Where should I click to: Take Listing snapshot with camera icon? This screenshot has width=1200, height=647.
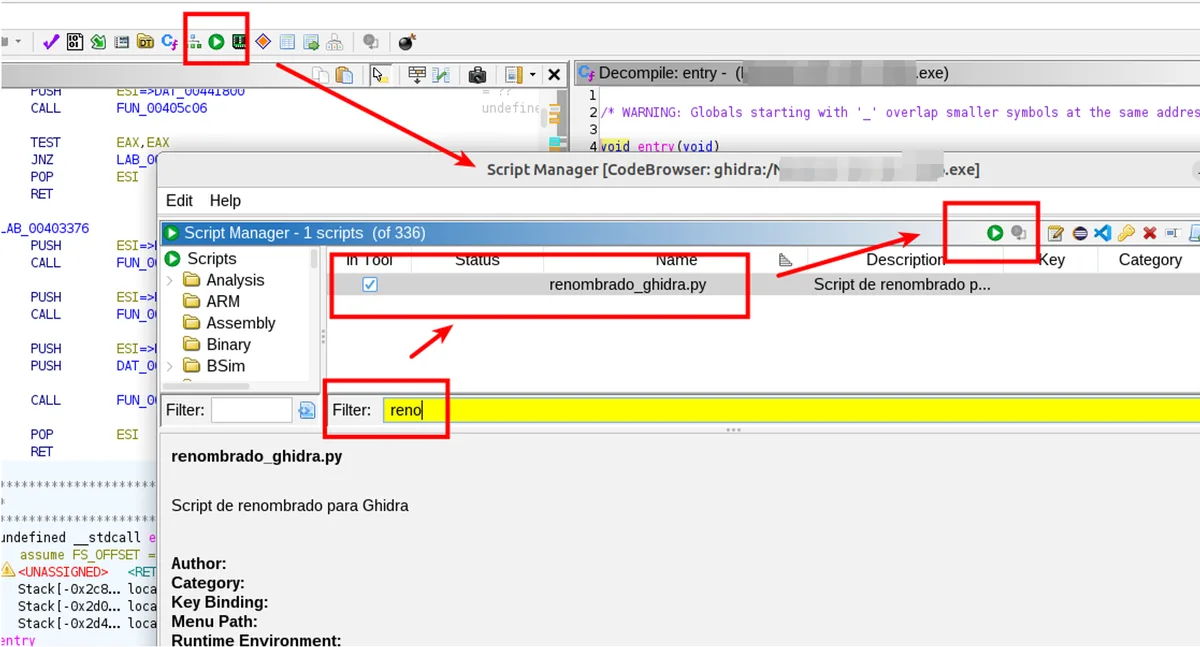click(x=477, y=75)
